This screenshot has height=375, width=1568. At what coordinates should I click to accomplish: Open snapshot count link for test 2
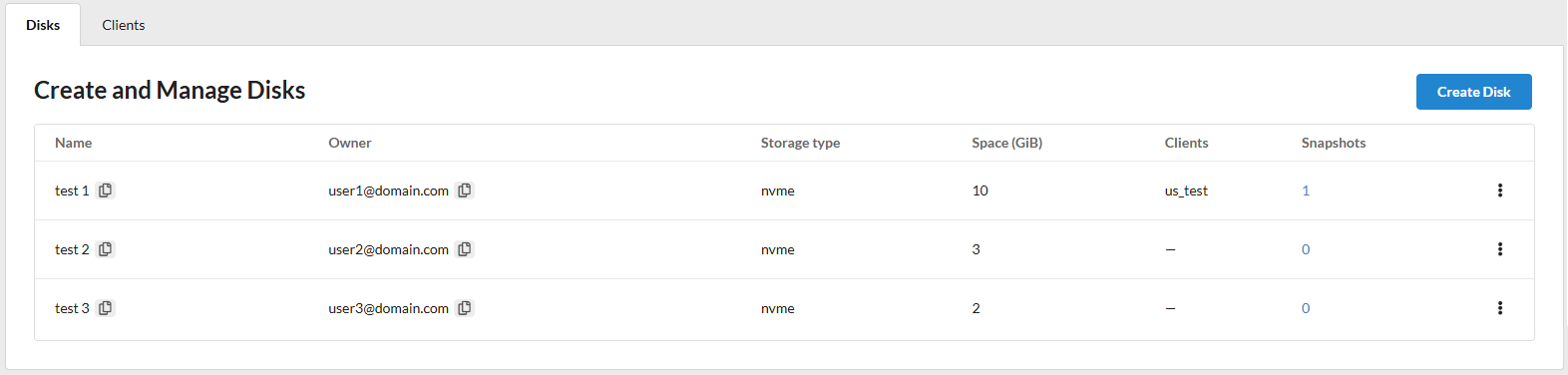pyautogui.click(x=1306, y=249)
